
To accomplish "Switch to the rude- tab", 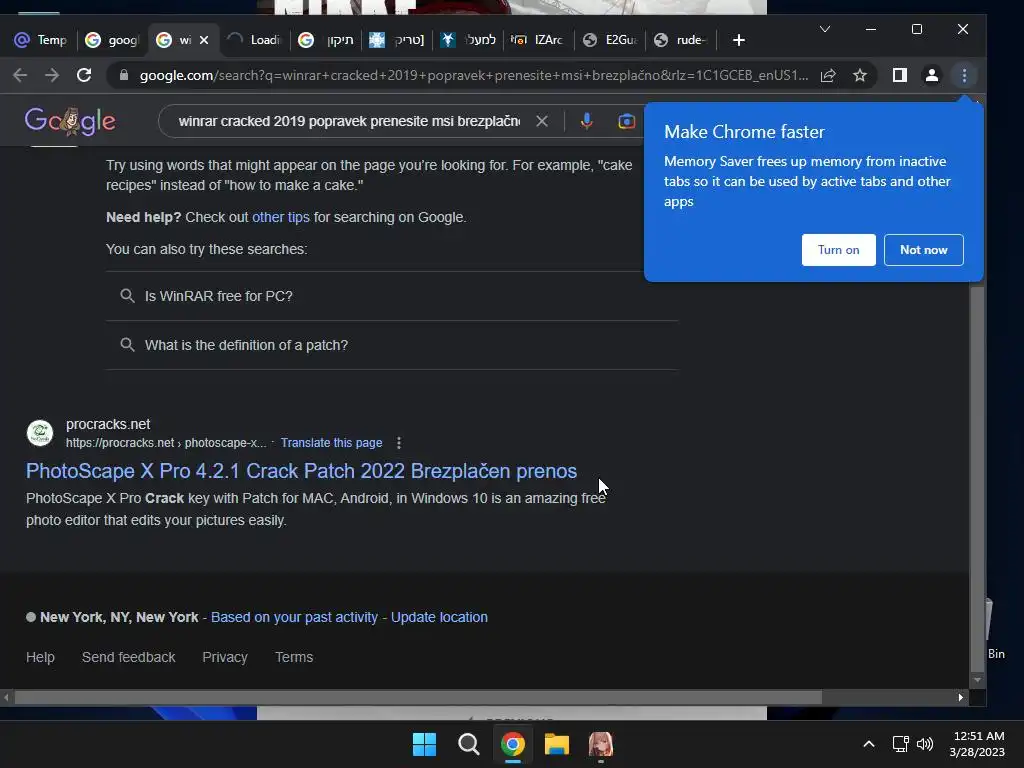I will (680, 40).
